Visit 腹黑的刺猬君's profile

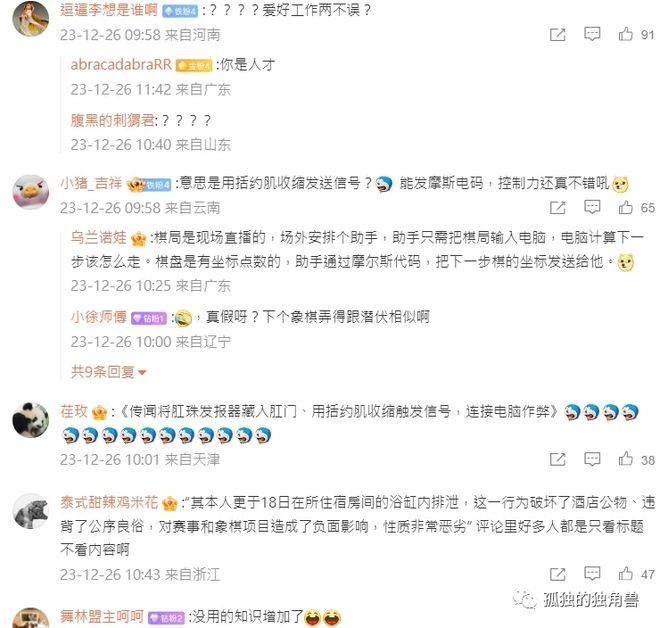tap(112, 120)
